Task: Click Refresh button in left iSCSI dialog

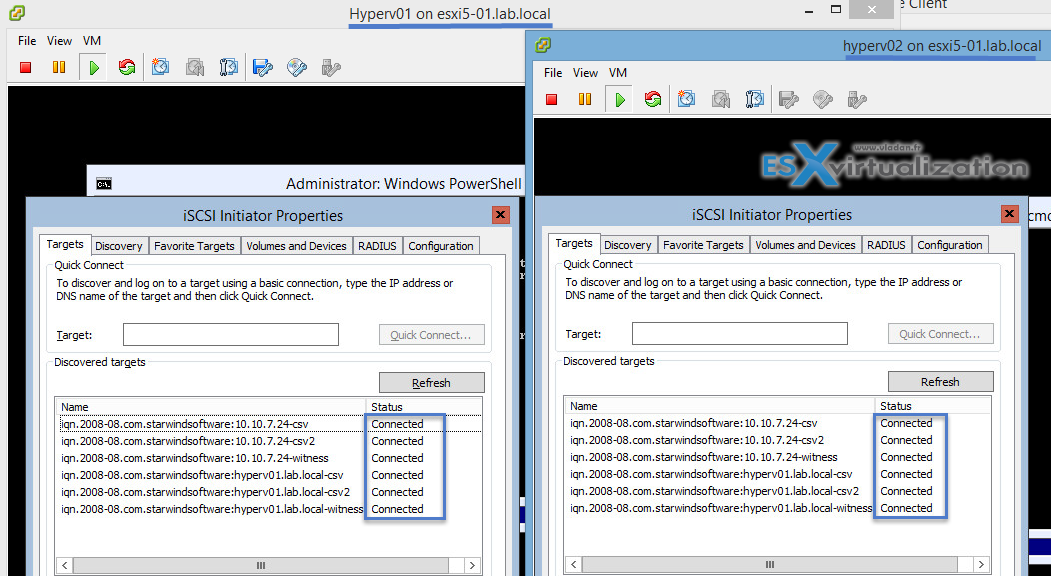Action: click(x=432, y=383)
